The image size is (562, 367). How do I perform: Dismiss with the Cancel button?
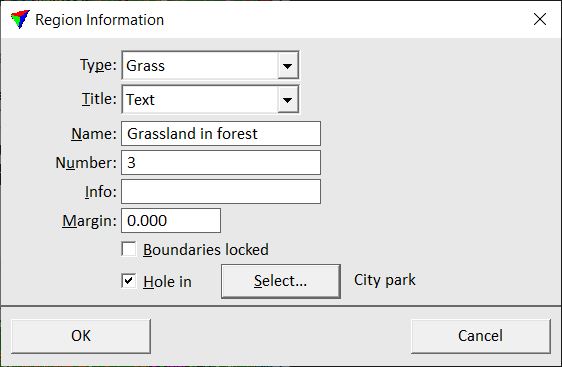click(x=481, y=336)
